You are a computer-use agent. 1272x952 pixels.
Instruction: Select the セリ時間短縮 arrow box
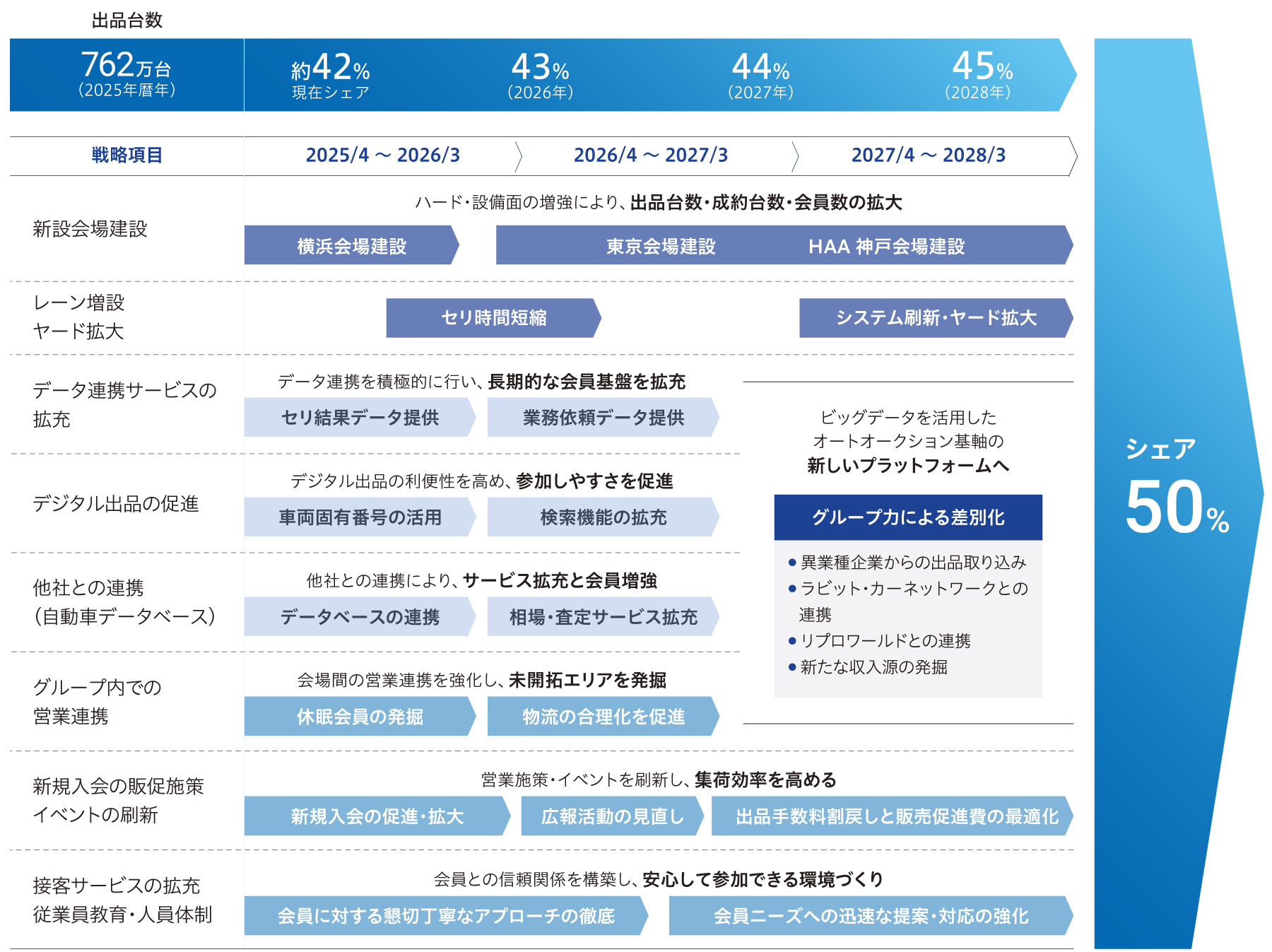[493, 318]
